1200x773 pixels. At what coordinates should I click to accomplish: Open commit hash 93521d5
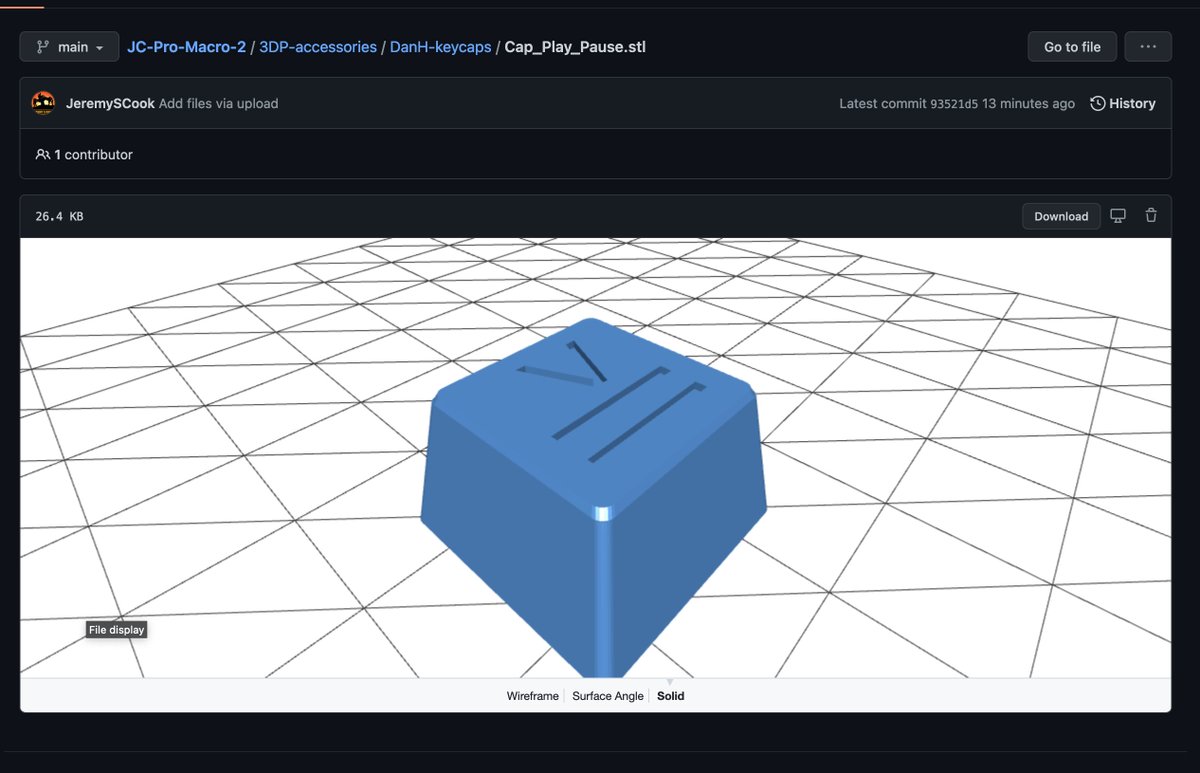[954, 103]
